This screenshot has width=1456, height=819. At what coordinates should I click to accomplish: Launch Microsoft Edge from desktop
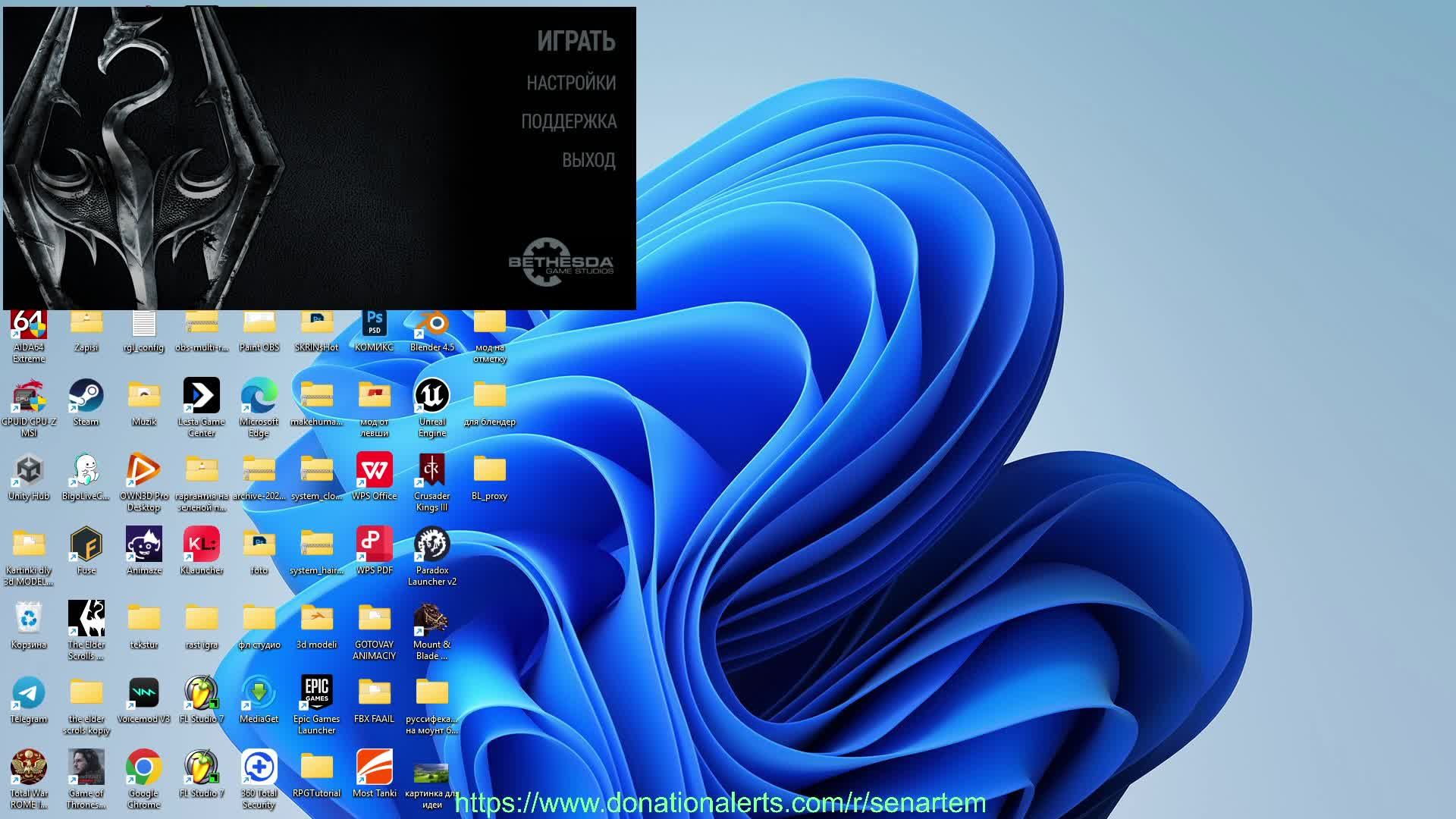coord(259,408)
